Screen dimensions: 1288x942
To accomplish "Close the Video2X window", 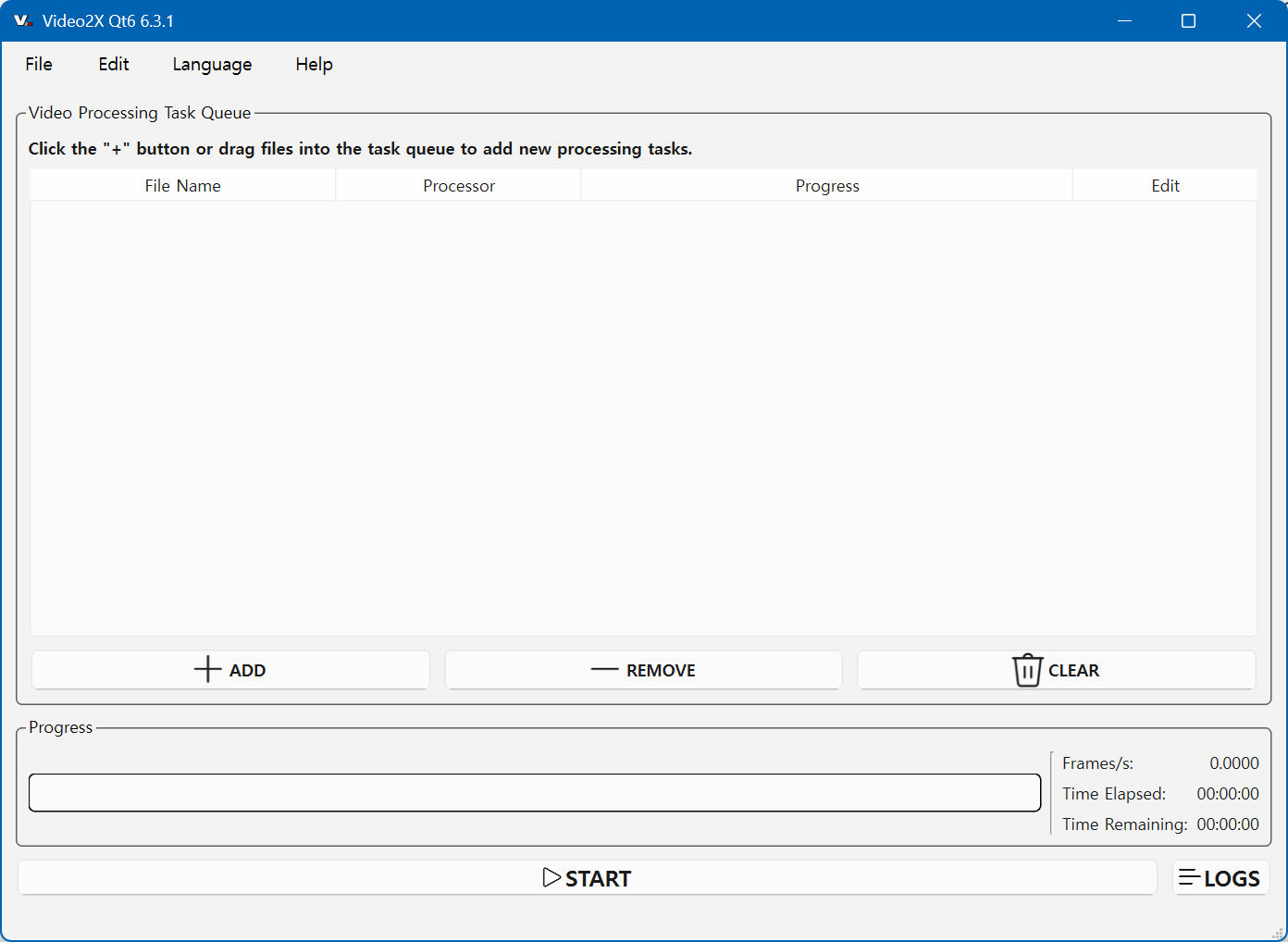I will coord(1254,20).
